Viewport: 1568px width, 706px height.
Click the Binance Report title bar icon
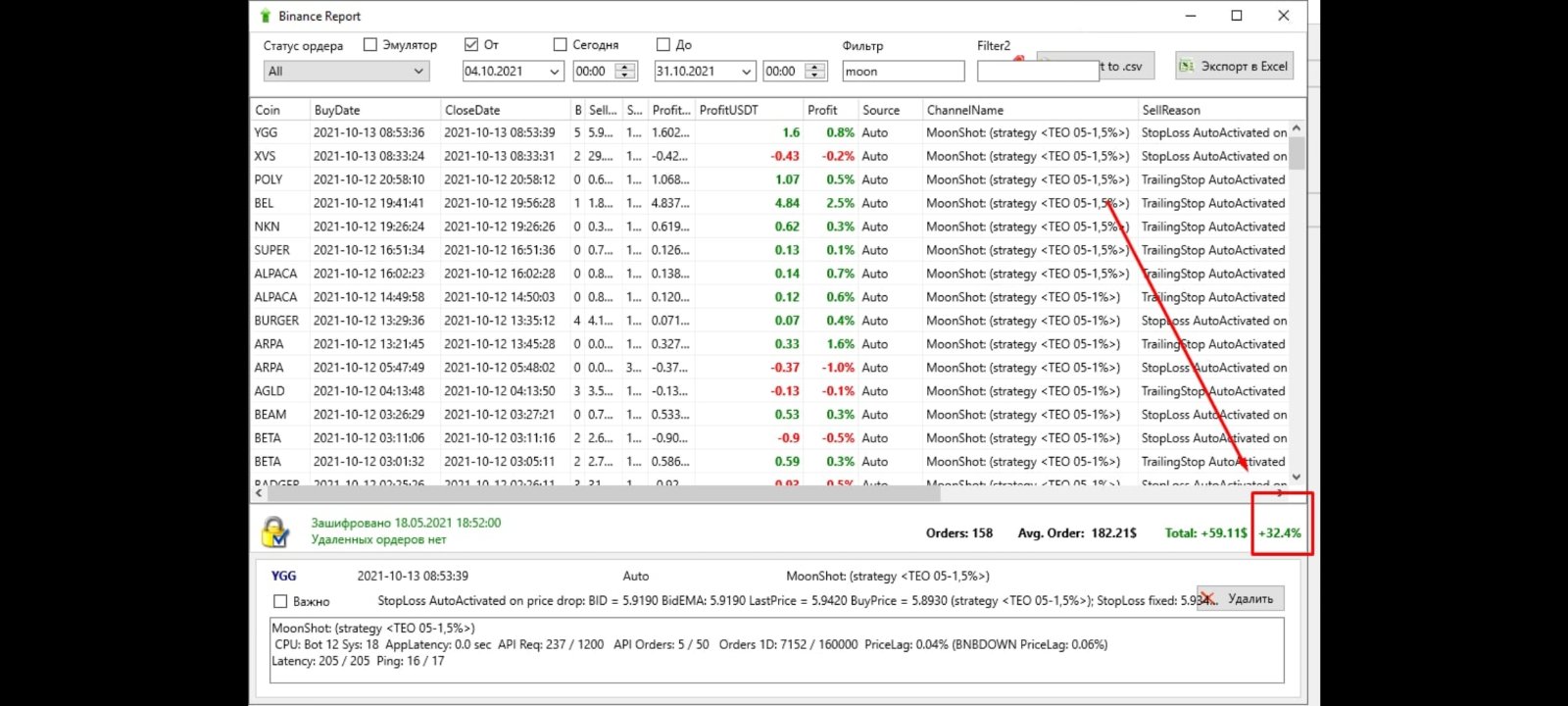[x=265, y=16]
